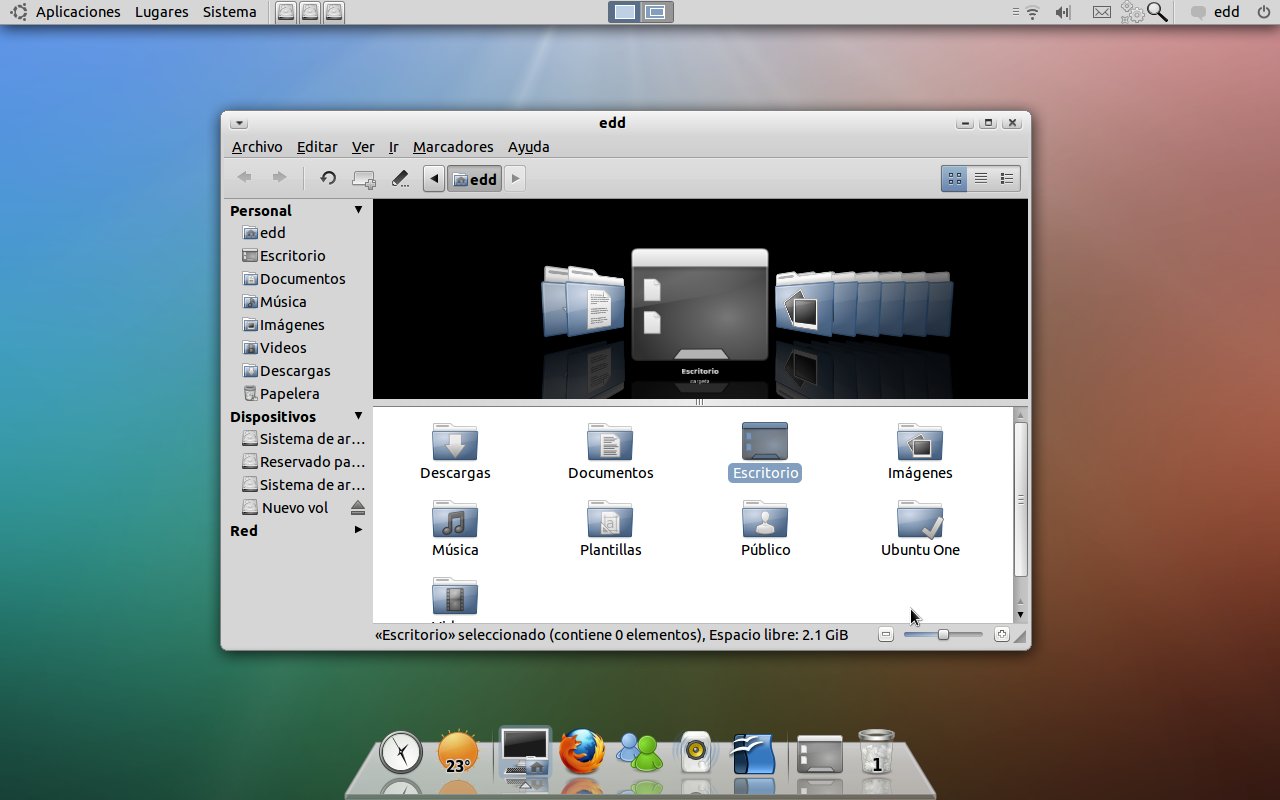Click the volume icon in top panel

click(1062, 12)
